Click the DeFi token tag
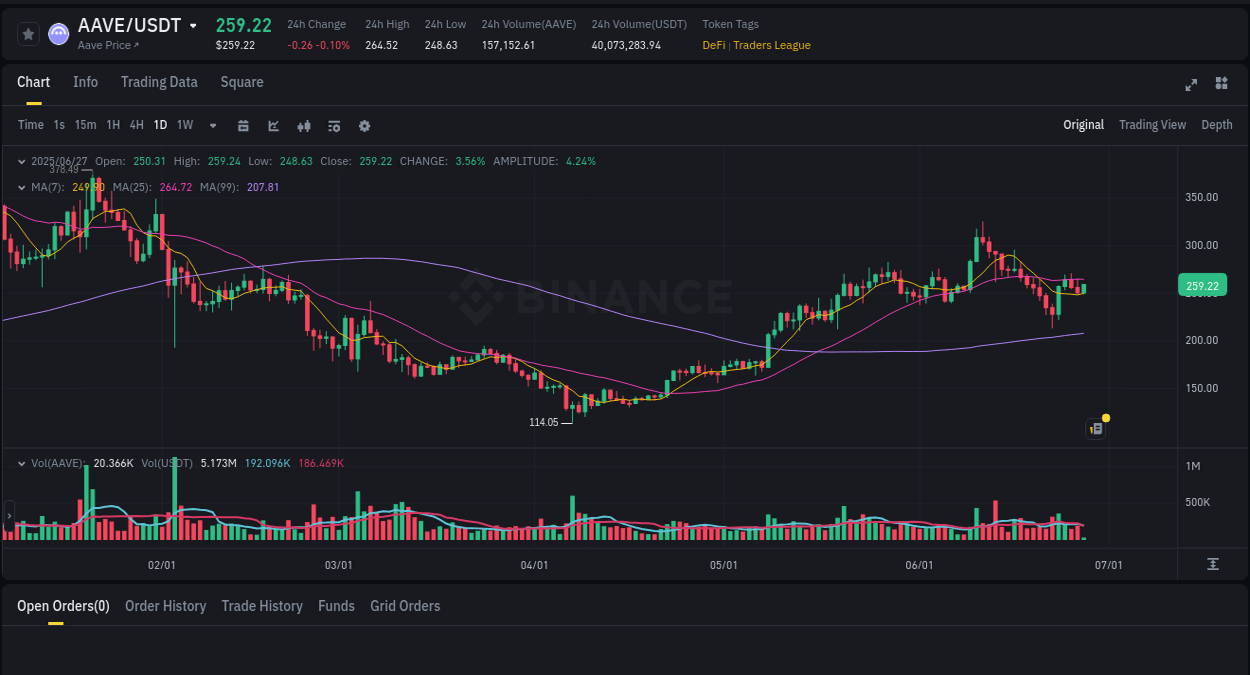 (x=712, y=45)
